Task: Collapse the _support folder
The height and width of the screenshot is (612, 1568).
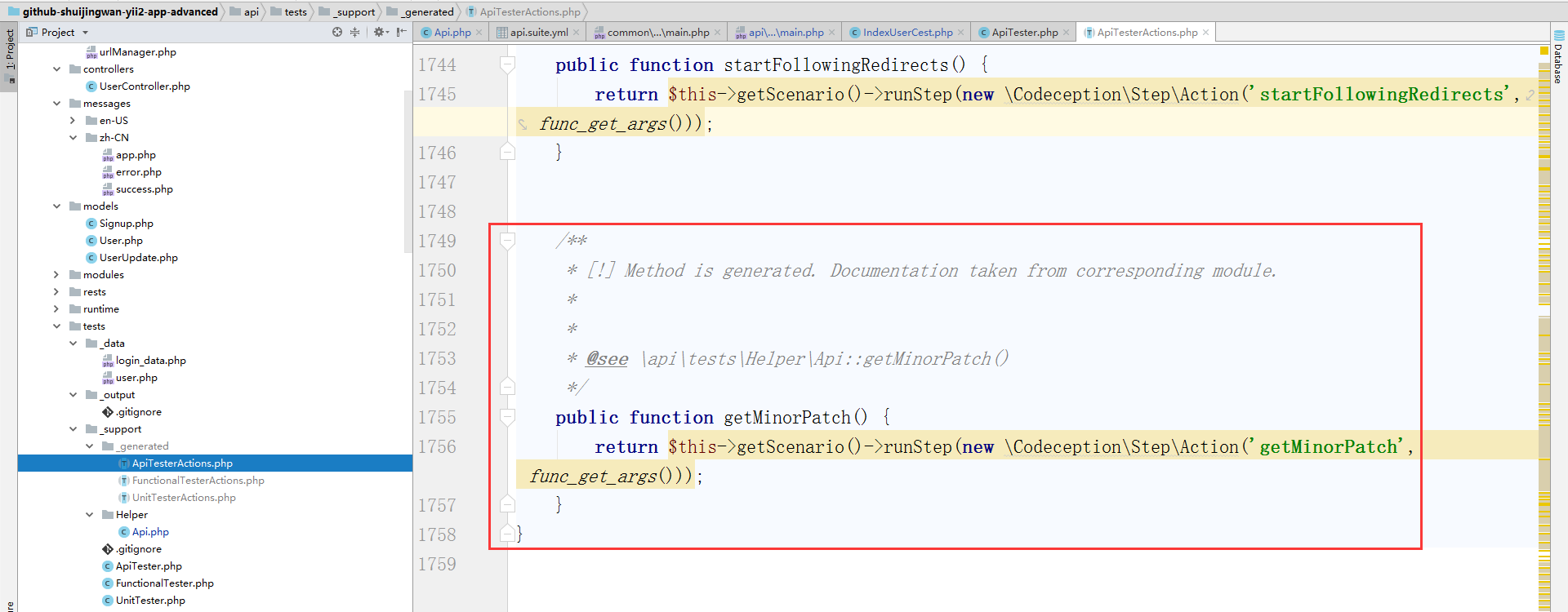Action: pyautogui.click(x=73, y=429)
